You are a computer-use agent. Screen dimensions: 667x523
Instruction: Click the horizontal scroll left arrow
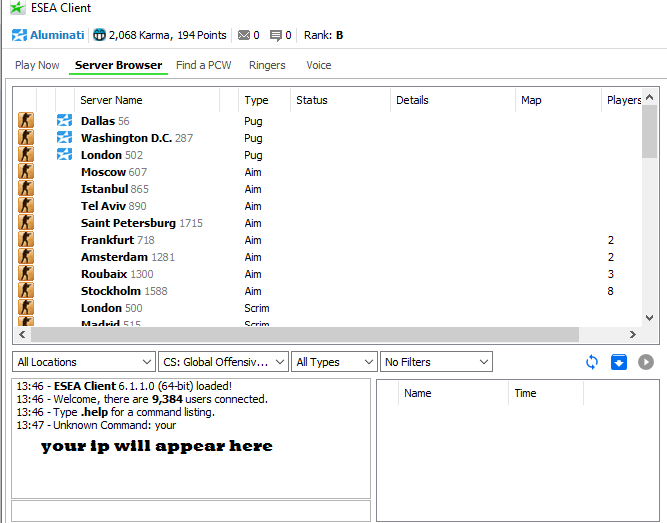coord(22,334)
